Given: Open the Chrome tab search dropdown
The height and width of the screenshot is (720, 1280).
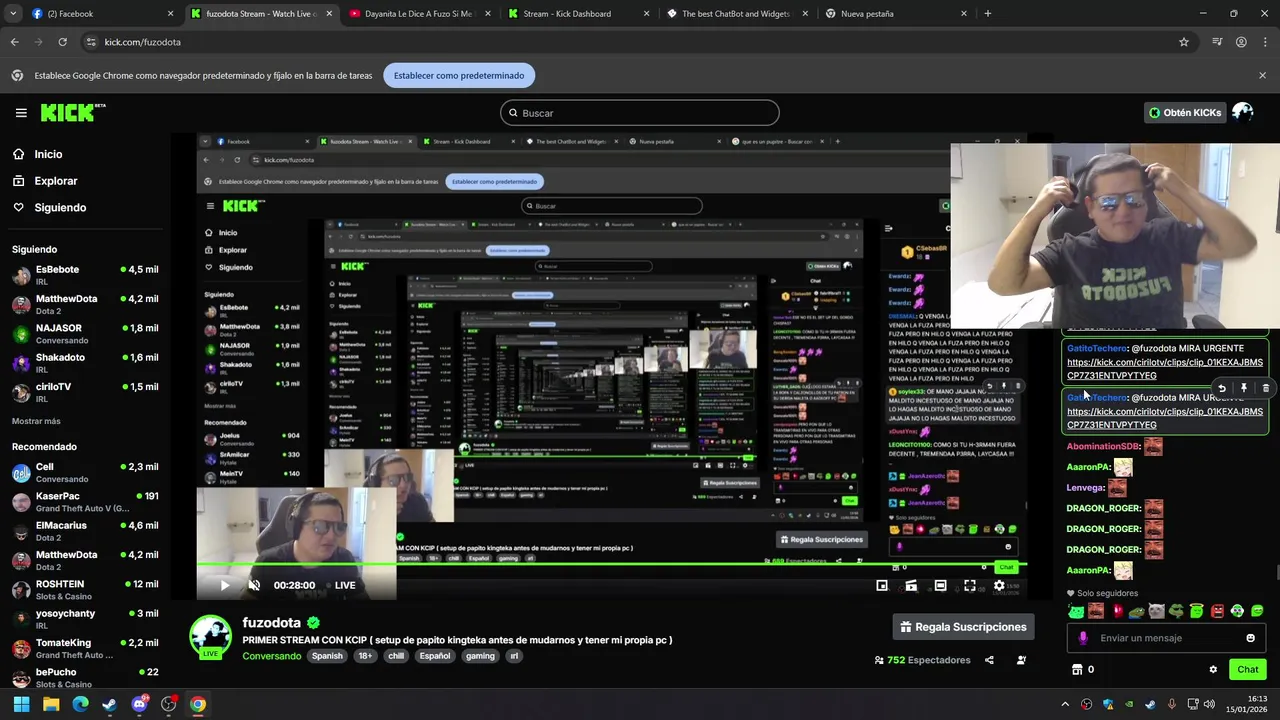Looking at the screenshot, I should [x=12, y=14].
